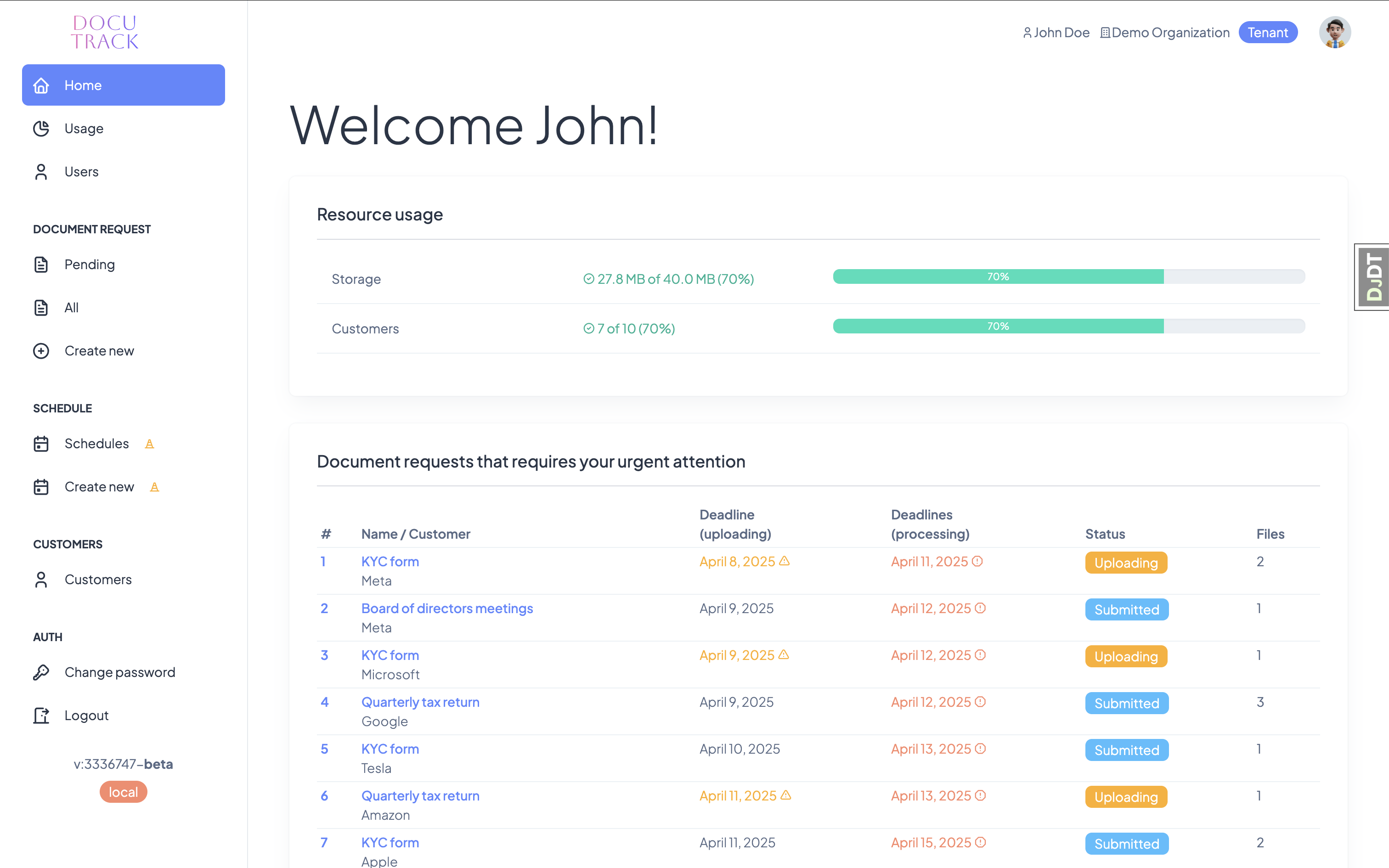Click the Tenant badge in header
Screen dimensions: 1389x868
point(1267,33)
